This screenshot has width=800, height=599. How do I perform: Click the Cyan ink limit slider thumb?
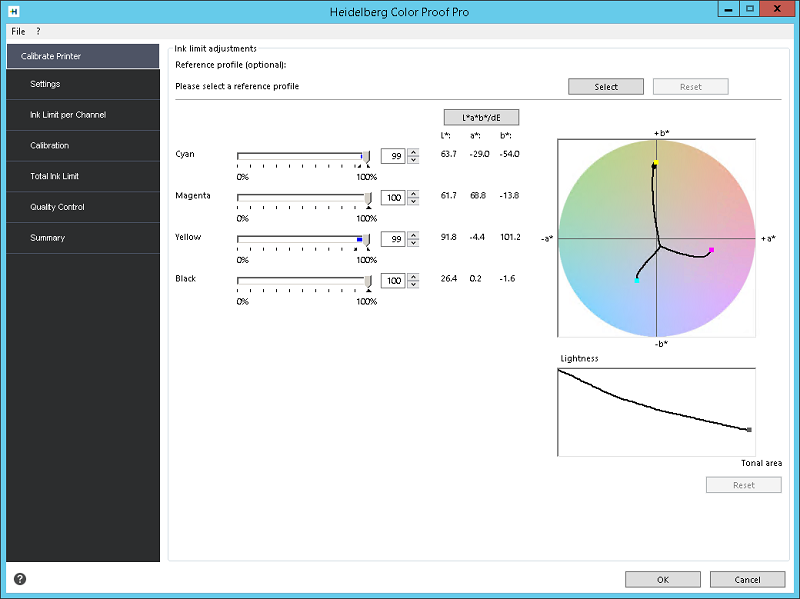(366, 157)
